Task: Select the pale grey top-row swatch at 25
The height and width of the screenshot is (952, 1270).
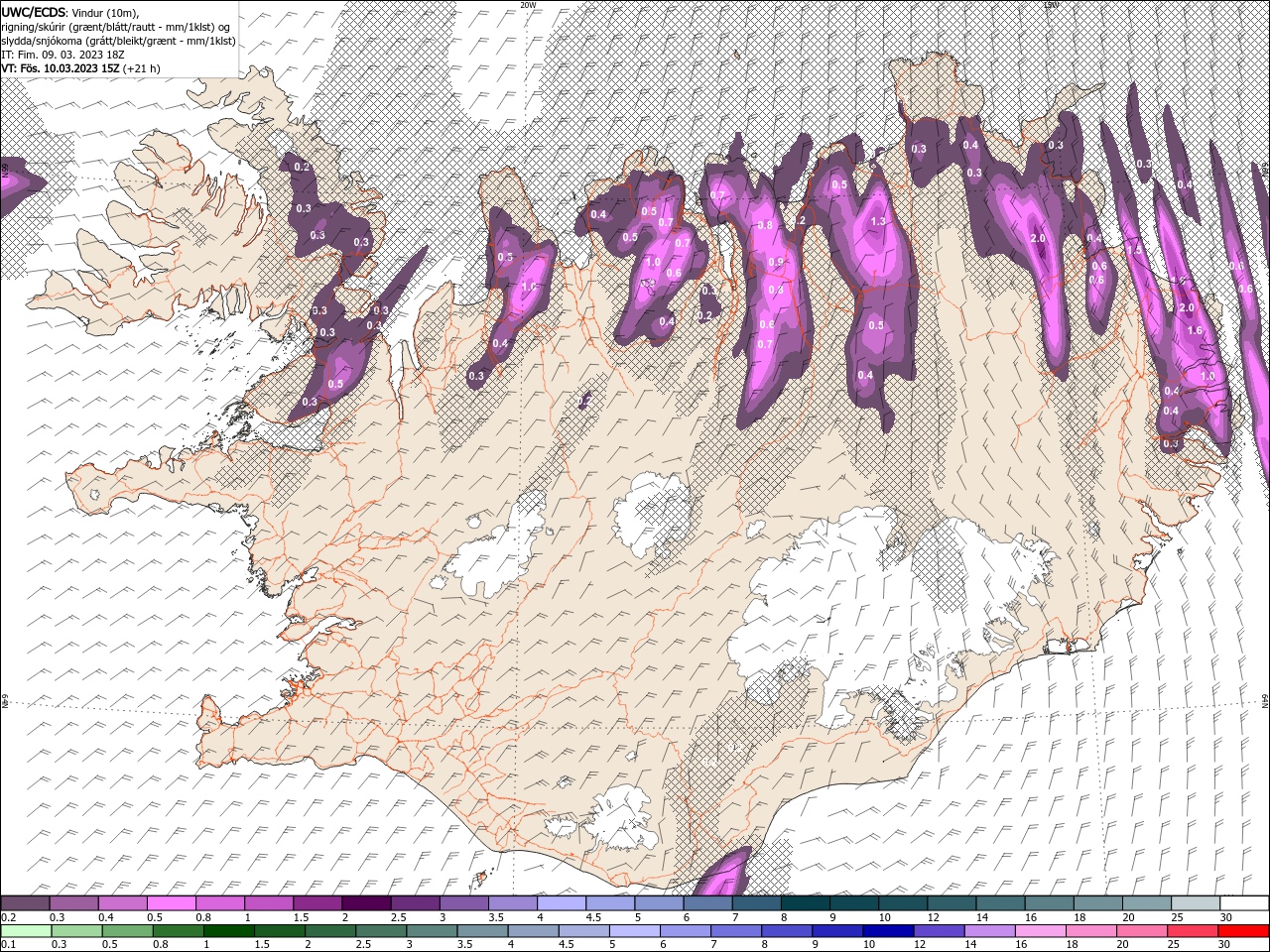Action: tap(1196, 903)
